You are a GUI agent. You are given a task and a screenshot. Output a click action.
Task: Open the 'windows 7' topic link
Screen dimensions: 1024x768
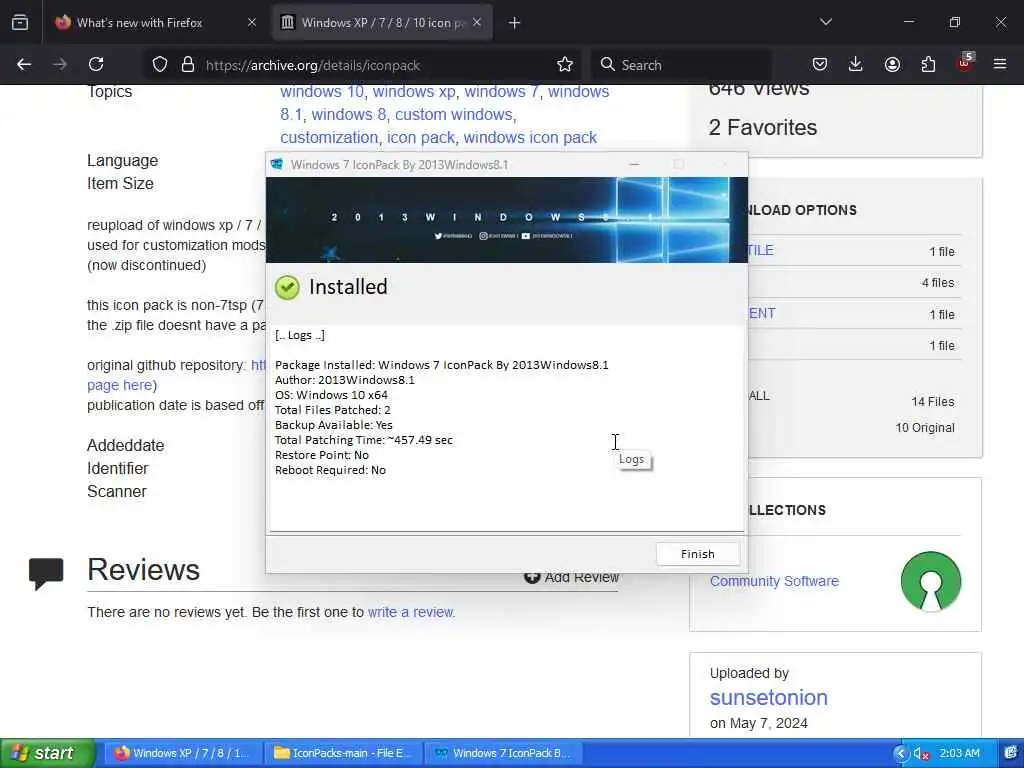tap(501, 91)
